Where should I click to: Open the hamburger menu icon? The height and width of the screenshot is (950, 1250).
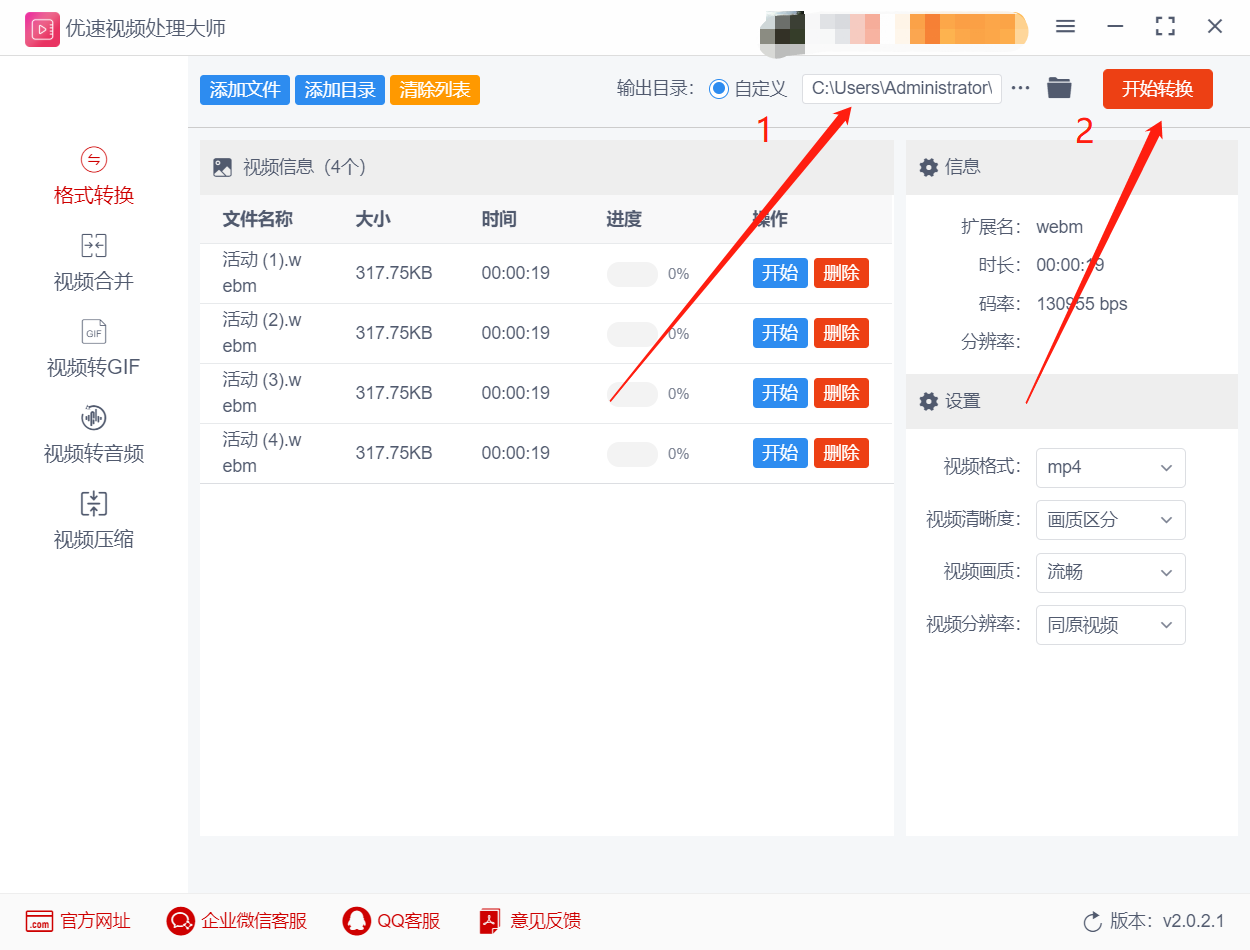pos(1065,27)
